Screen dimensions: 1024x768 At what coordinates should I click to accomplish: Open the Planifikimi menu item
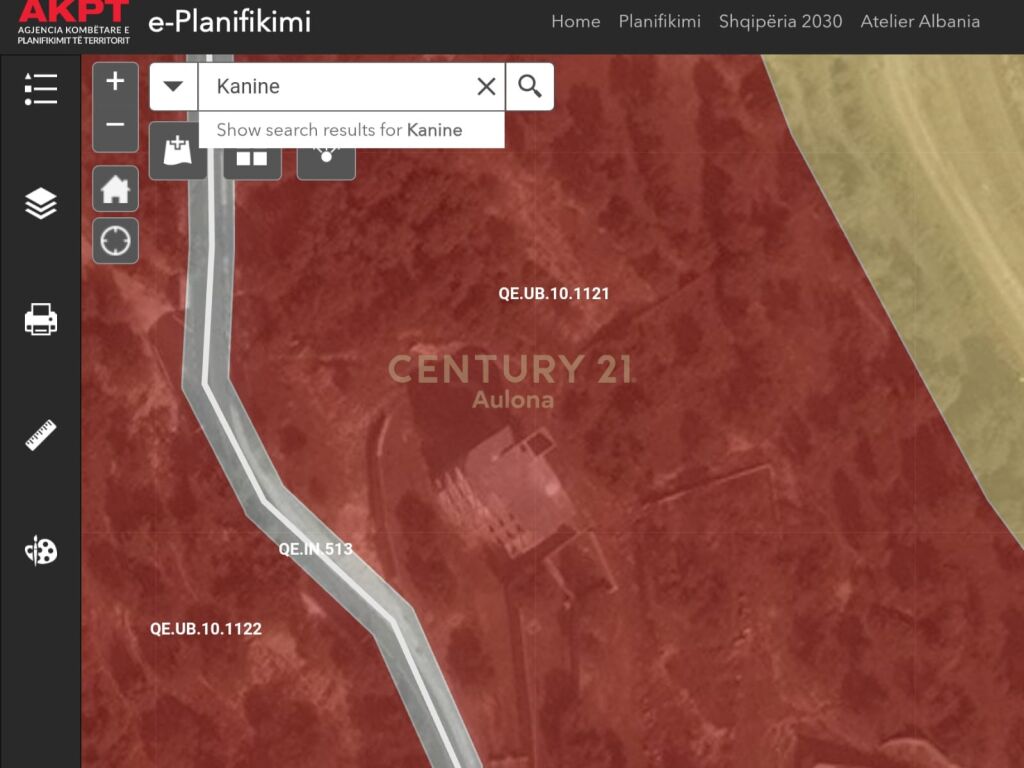click(x=659, y=21)
